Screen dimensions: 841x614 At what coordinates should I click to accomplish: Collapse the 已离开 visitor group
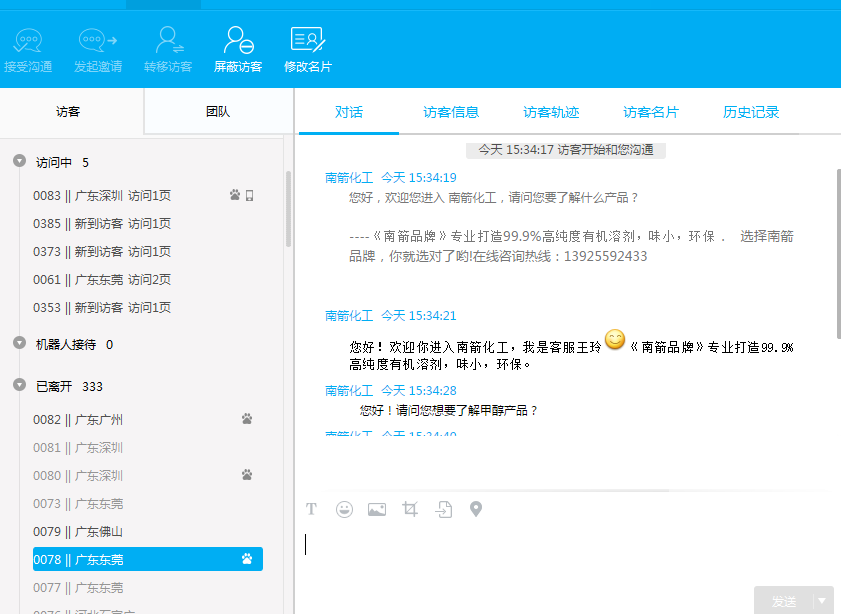[19, 385]
